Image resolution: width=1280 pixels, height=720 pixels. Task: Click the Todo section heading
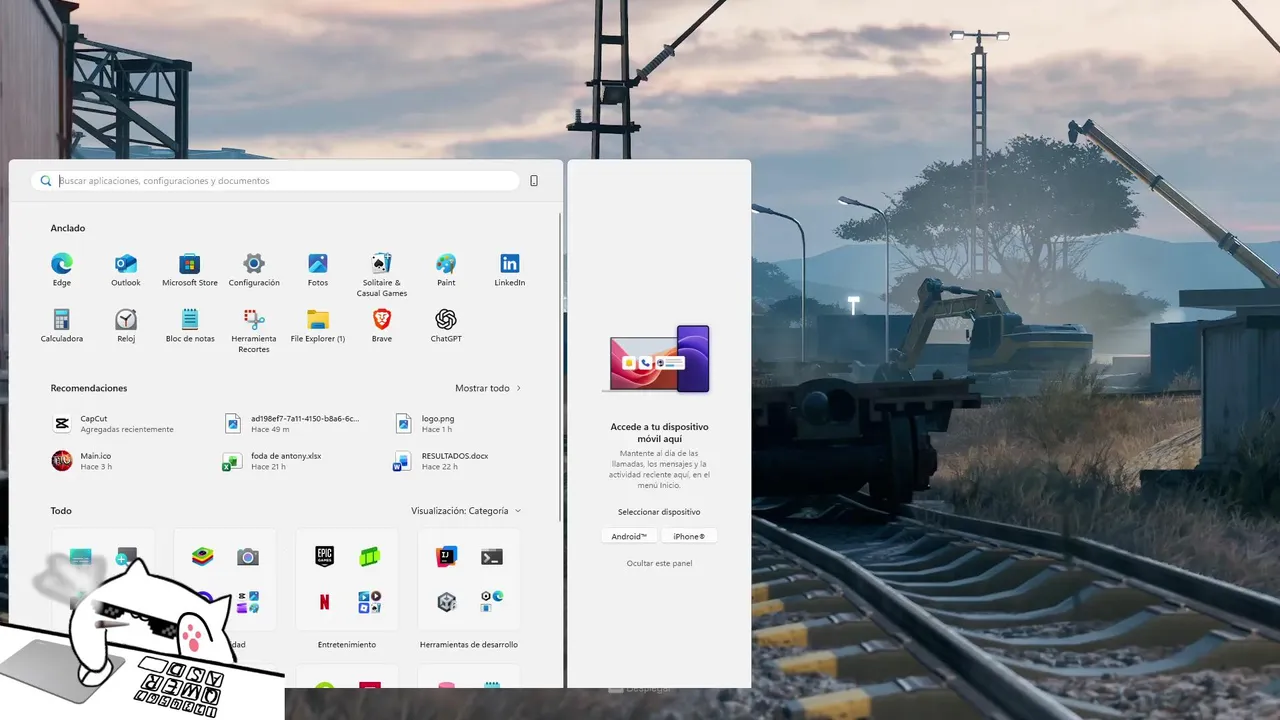[x=61, y=511]
